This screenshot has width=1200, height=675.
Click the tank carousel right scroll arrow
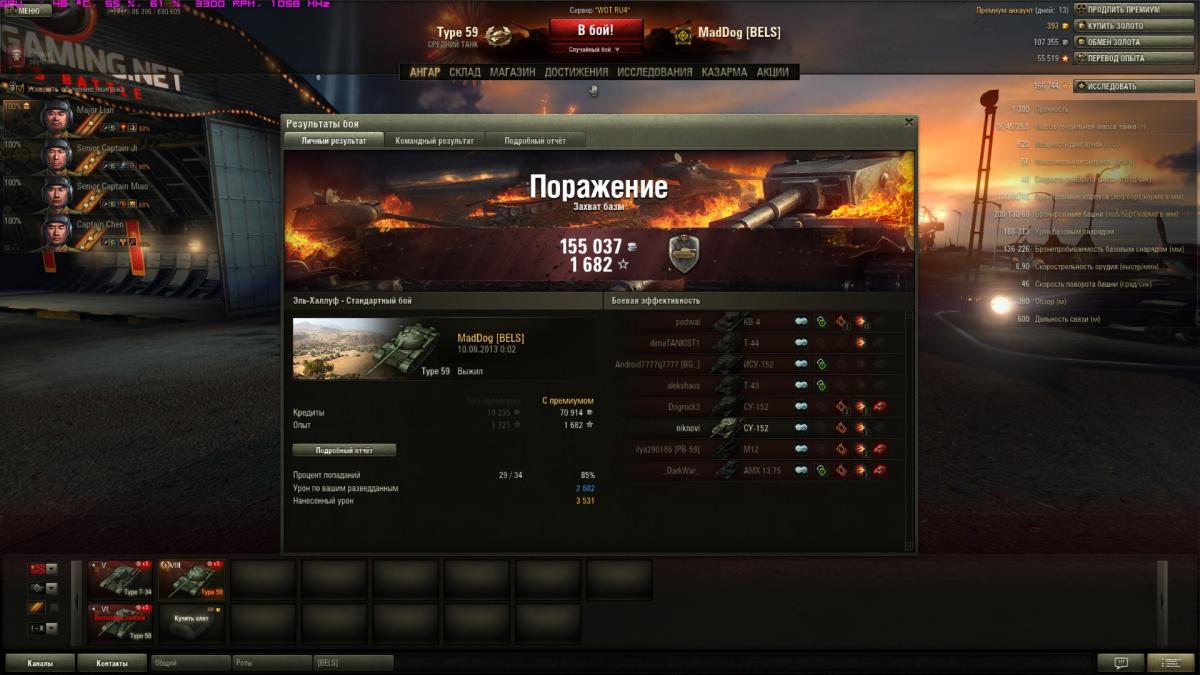1162,601
